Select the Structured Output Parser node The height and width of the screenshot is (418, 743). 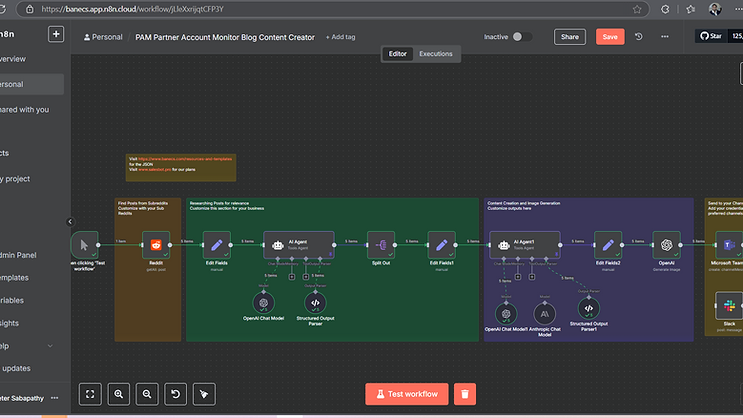pyautogui.click(x=315, y=303)
